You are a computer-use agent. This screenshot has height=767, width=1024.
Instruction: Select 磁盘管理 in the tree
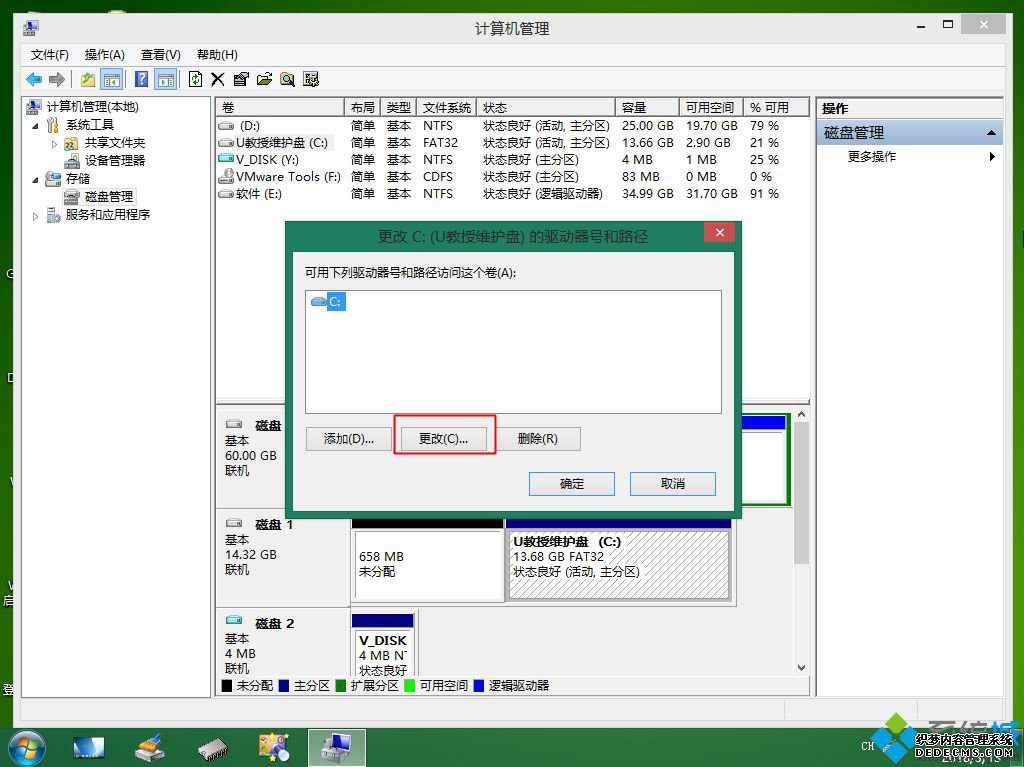point(109,197)
